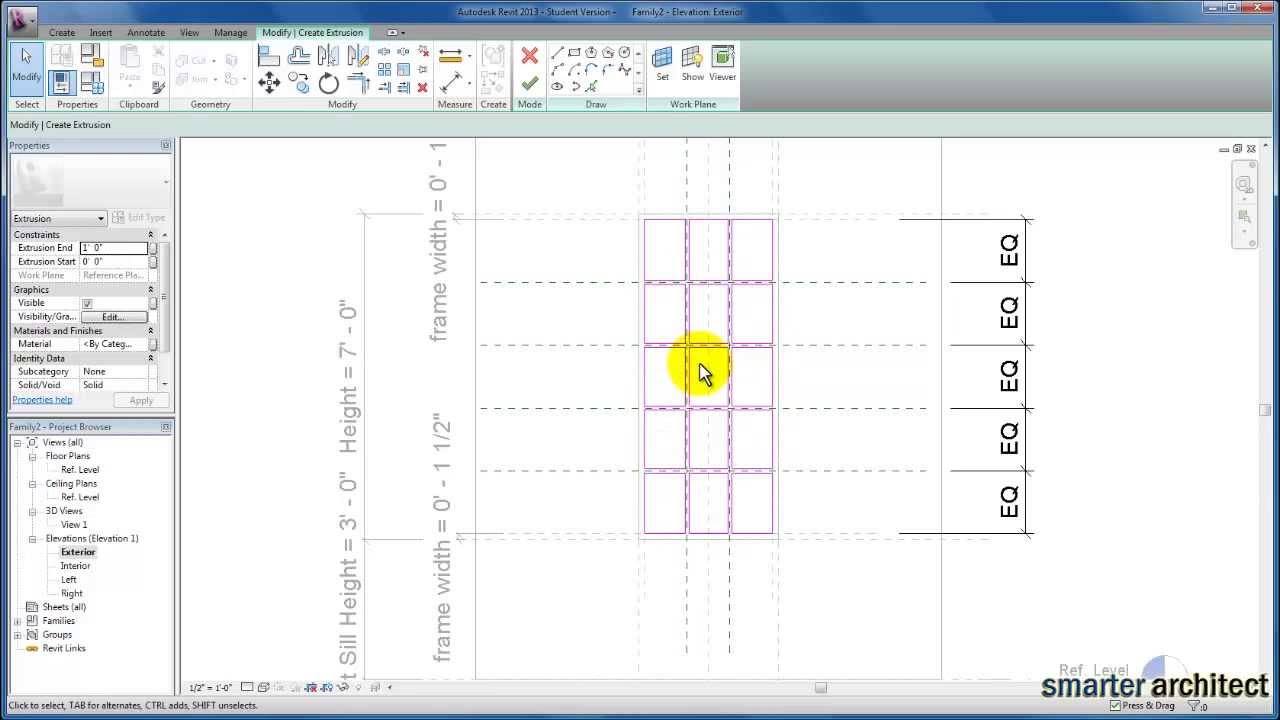
Task: Click the red Cancel Edit Mode X
Action: (x=529, y=56)
